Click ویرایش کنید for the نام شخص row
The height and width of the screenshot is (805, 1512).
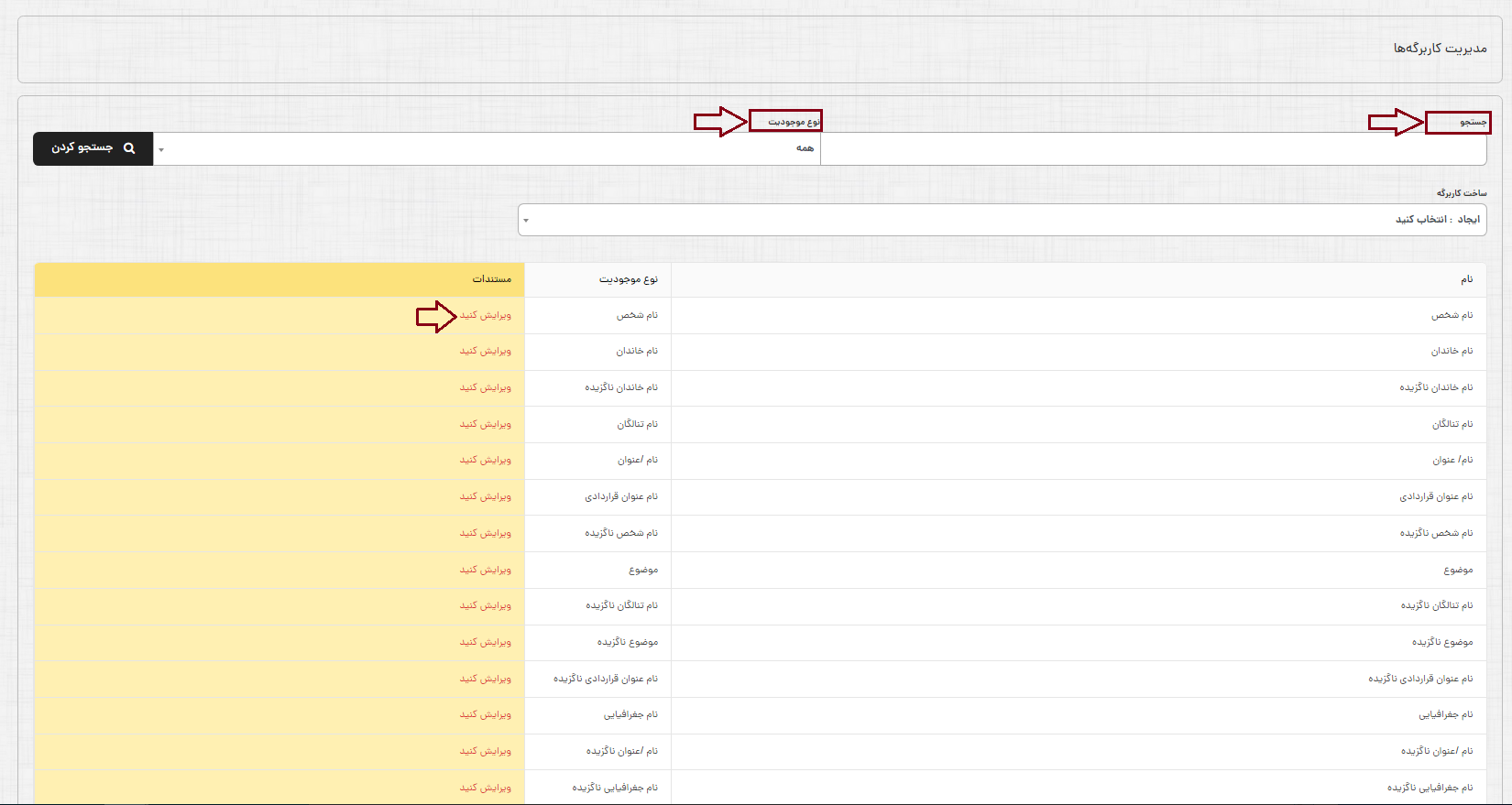coord(486,316)
